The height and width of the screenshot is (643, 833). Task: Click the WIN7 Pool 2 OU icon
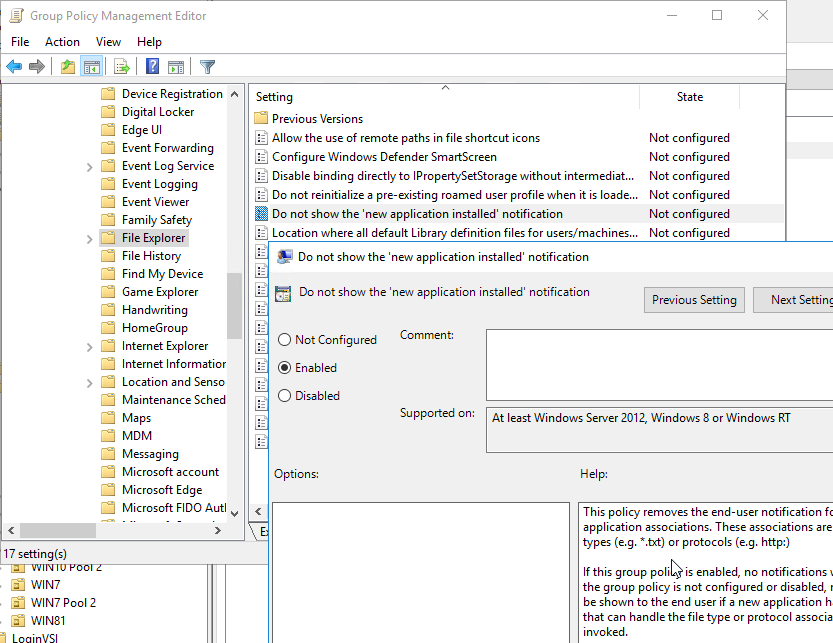pos(18,603)
